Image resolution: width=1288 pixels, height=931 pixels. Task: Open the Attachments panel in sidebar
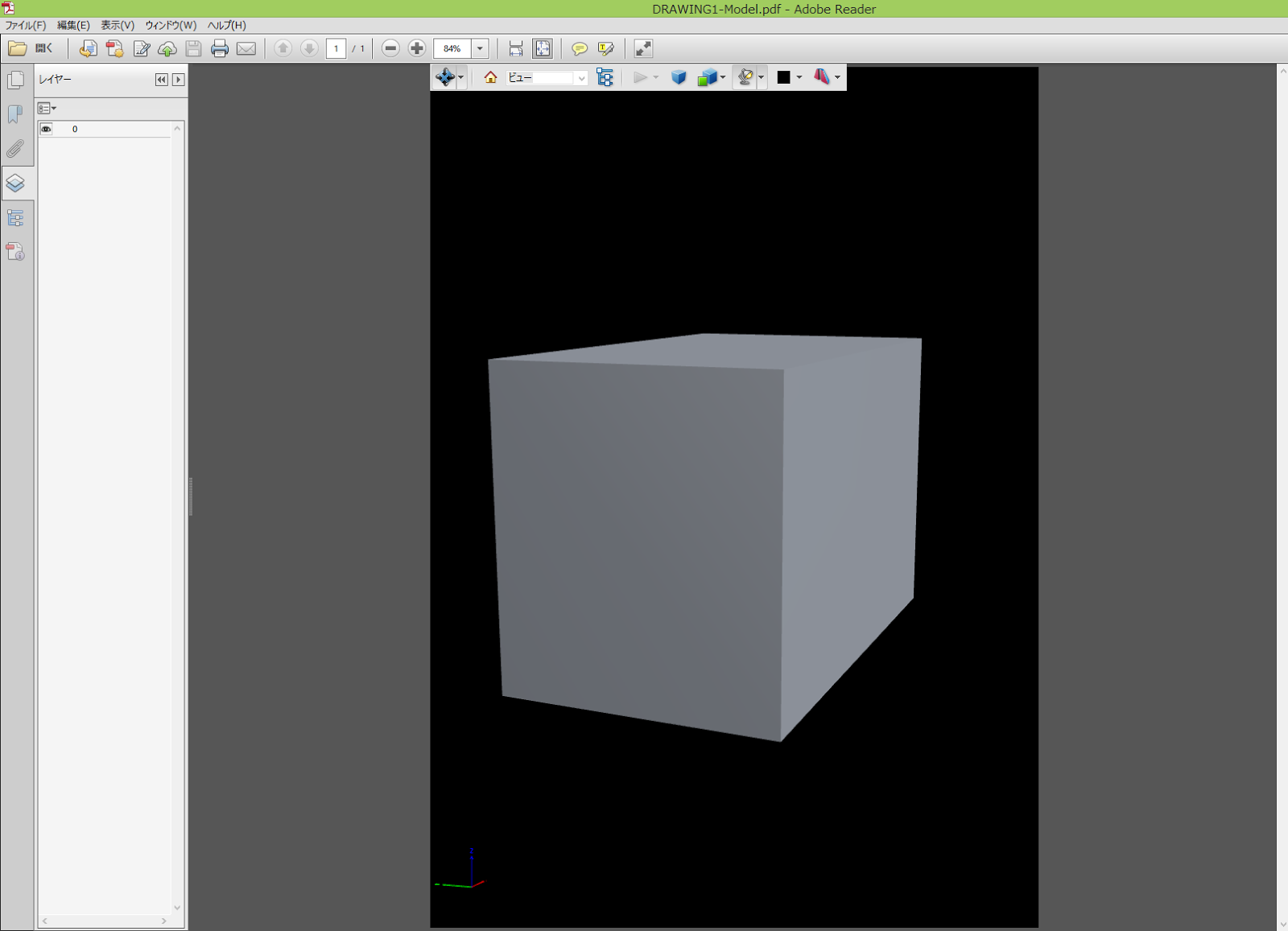[x=16, y=149]
